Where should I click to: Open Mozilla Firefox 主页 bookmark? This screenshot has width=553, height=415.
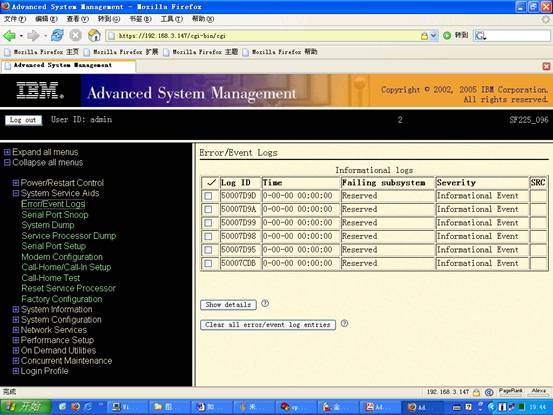(42, 52)
